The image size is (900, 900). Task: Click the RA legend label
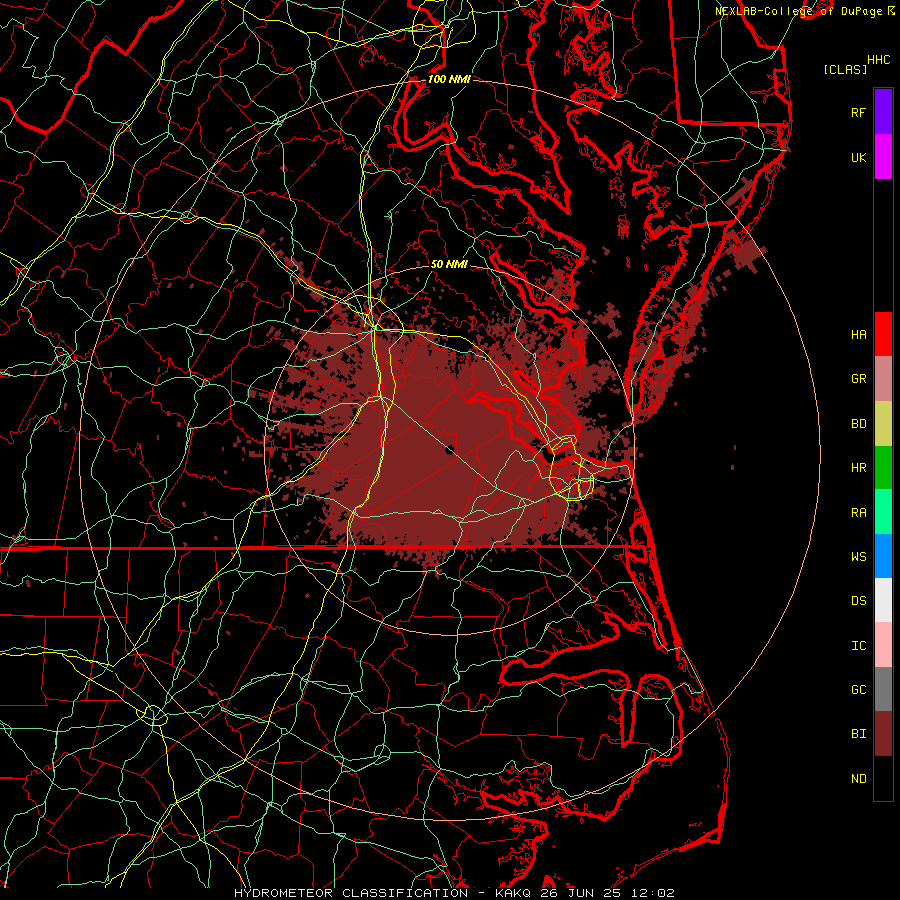click(858, 513)
